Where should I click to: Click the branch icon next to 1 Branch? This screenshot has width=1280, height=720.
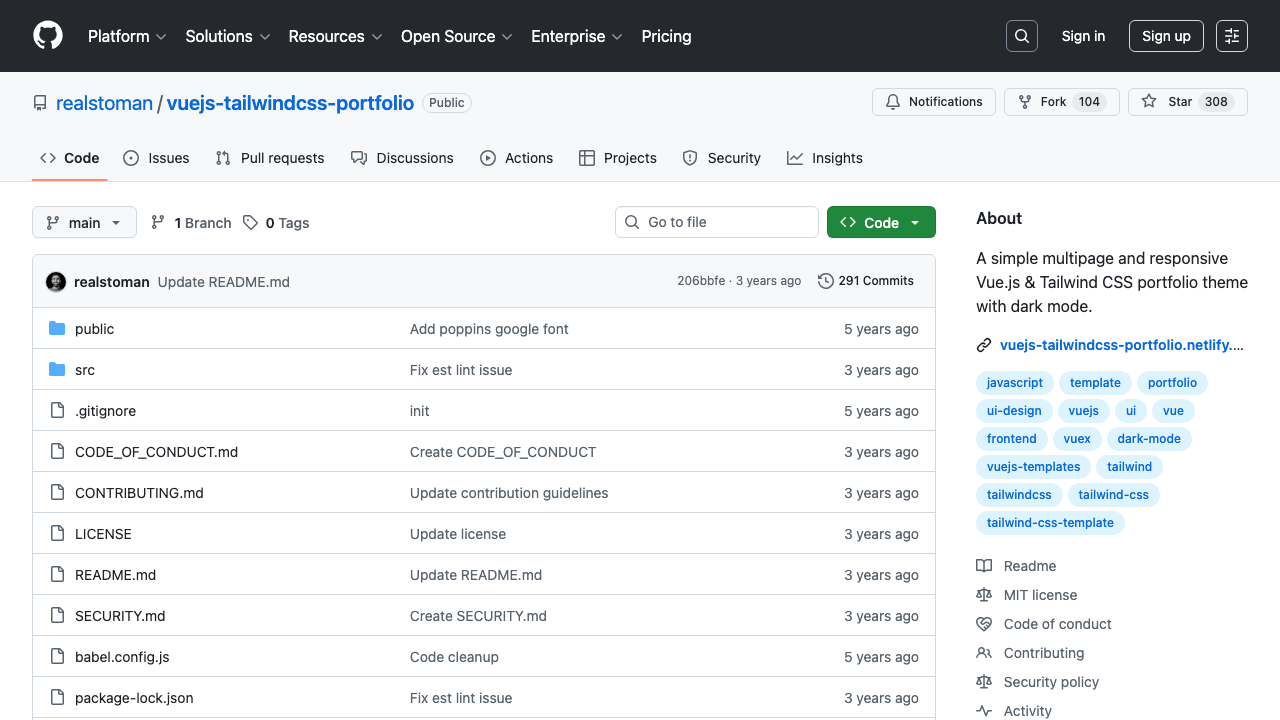[158, 222]
